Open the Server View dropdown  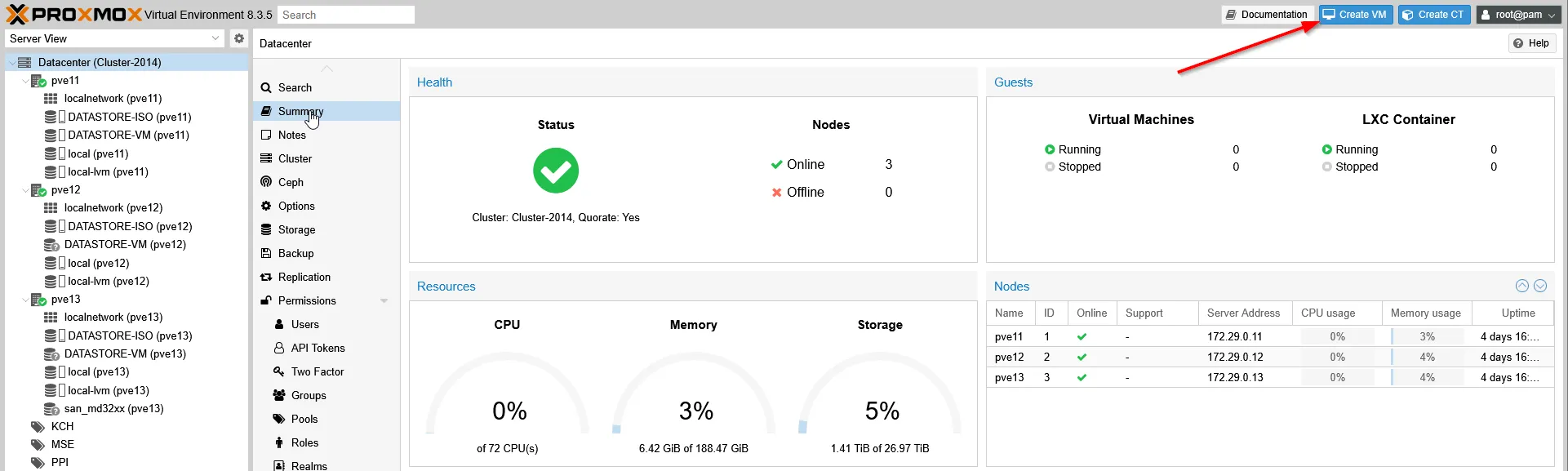click(215, 38)
